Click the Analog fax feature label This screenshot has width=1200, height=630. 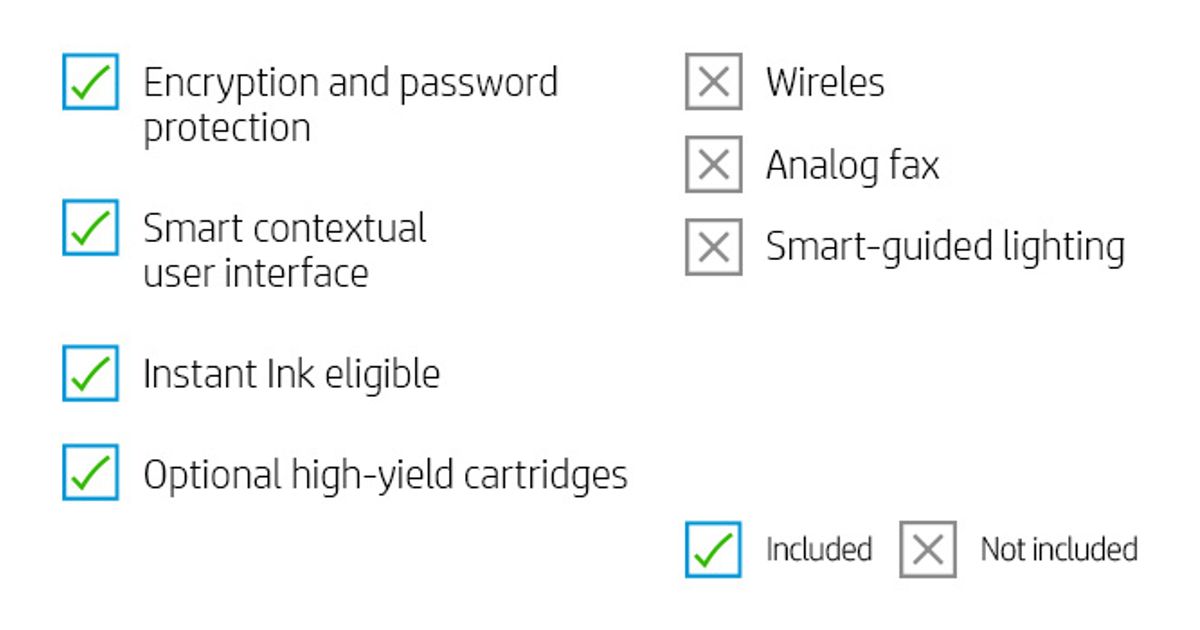click(x=852, y=165)
